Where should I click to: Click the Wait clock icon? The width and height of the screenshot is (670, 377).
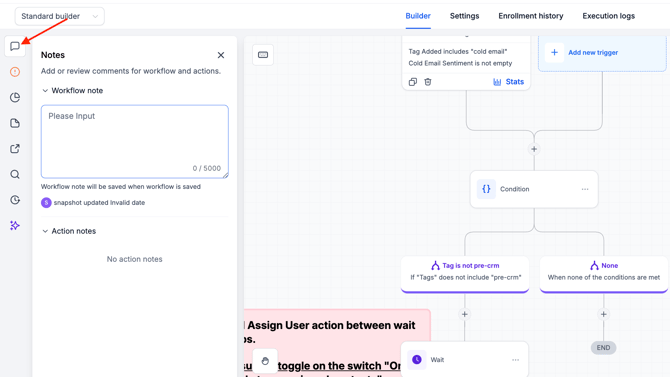click(x=417, y=359)
